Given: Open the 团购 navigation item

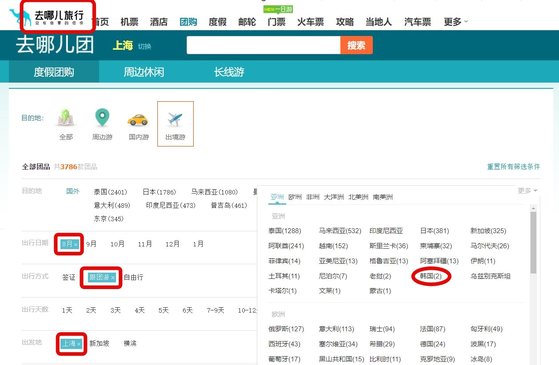Looking at the screenshot, I should [188, 22].
